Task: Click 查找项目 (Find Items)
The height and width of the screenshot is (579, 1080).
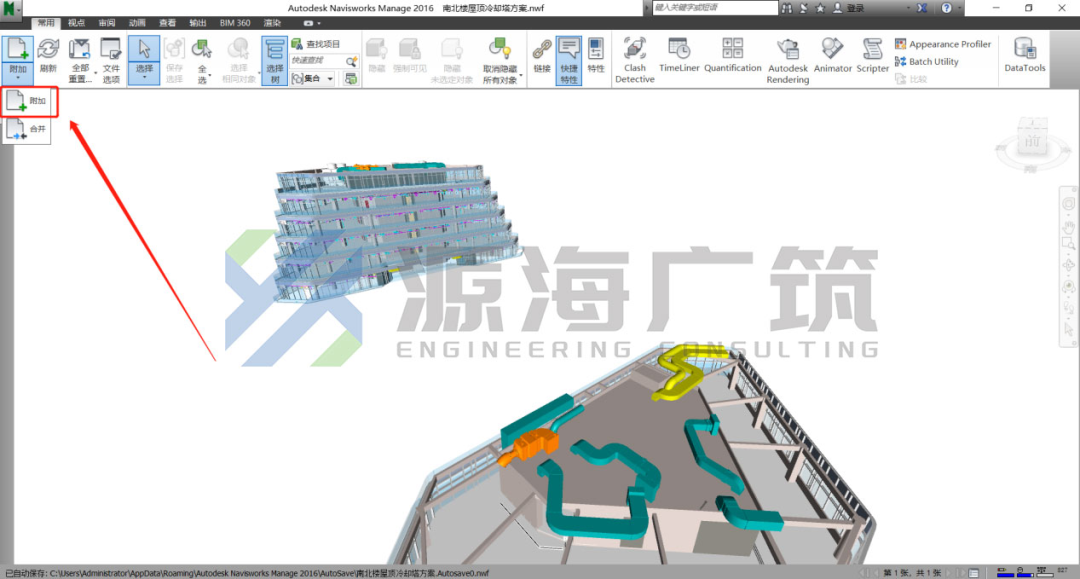Action: pyautogui.click(x=316, y=44)
